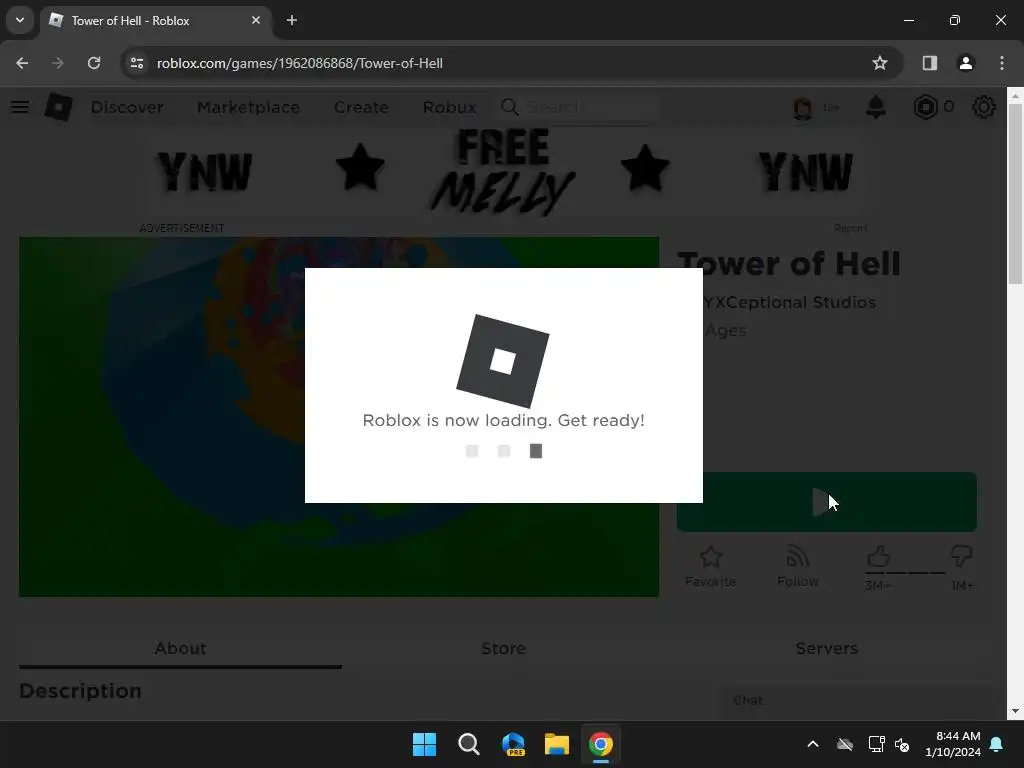Open Chrome side panel icon
This screenshot has width=1024, height=768.
[x=930, y=63]
